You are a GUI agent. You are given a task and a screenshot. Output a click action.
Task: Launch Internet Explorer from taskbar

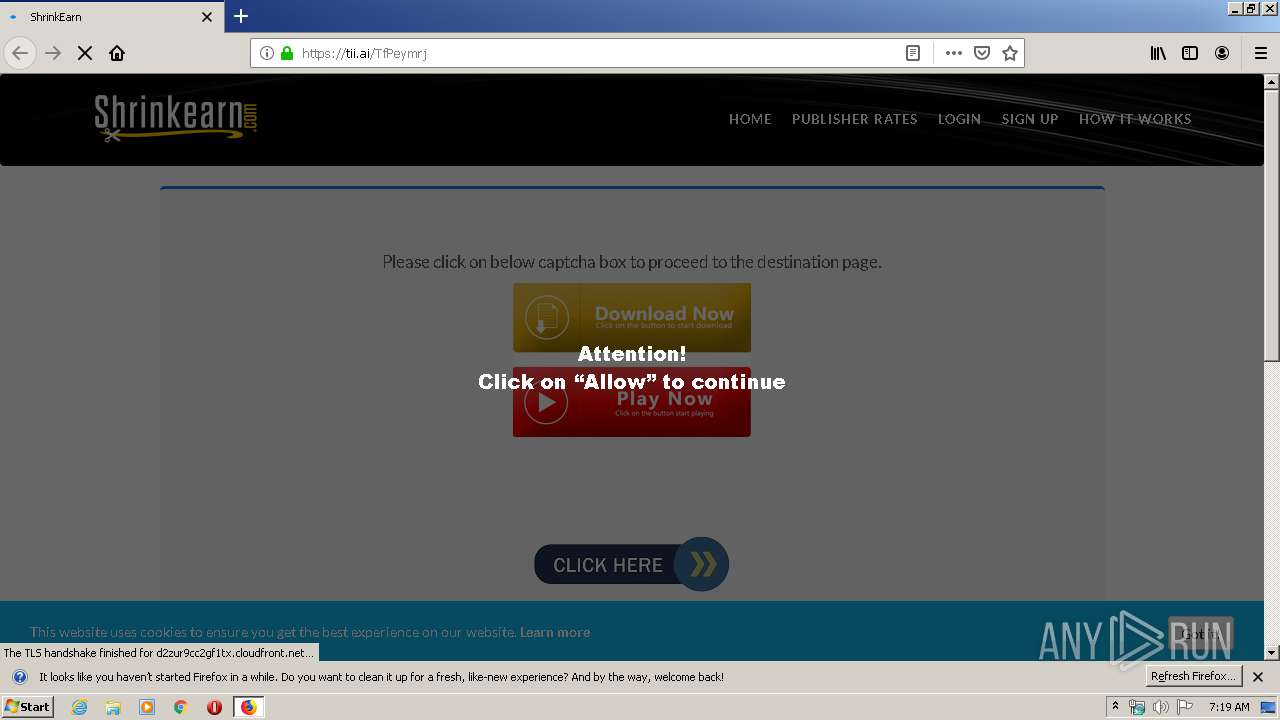point(79,707)
